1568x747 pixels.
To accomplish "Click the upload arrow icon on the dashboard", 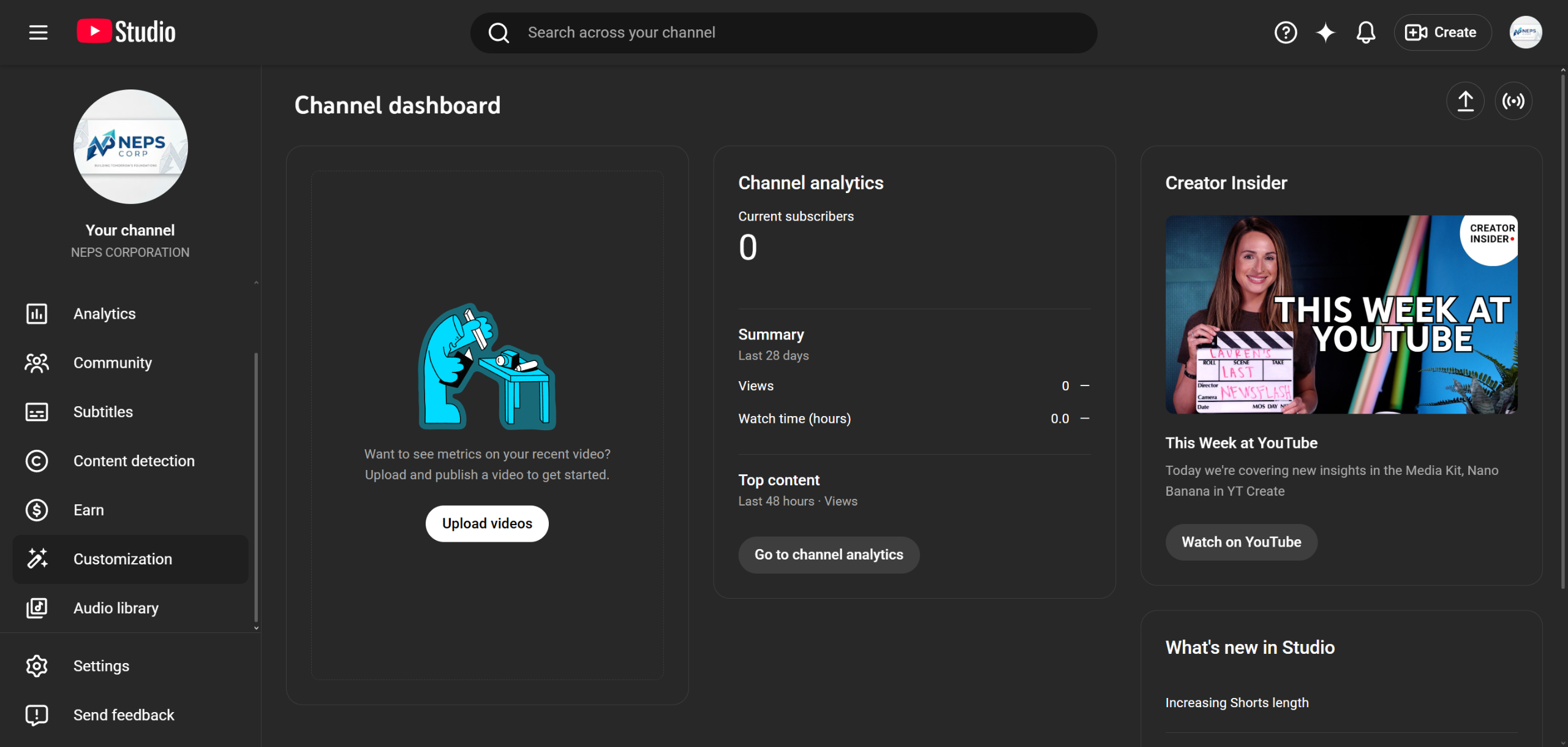I will pos(1465,101).
